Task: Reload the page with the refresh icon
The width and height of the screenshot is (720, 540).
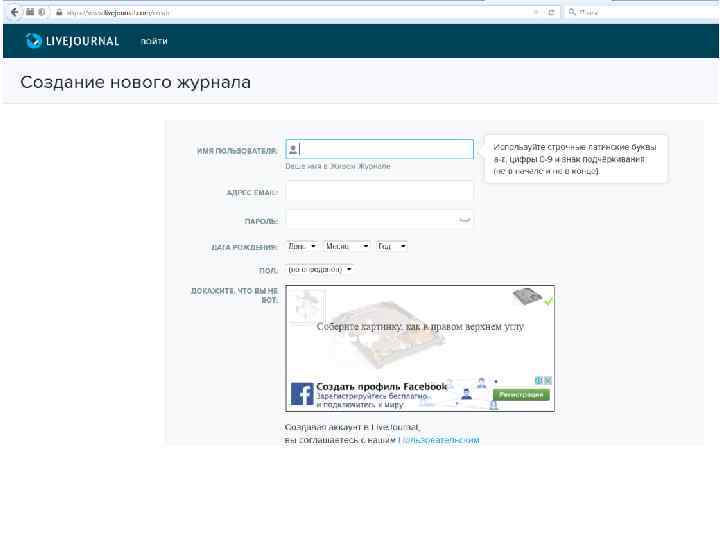Action: [551, 12]
